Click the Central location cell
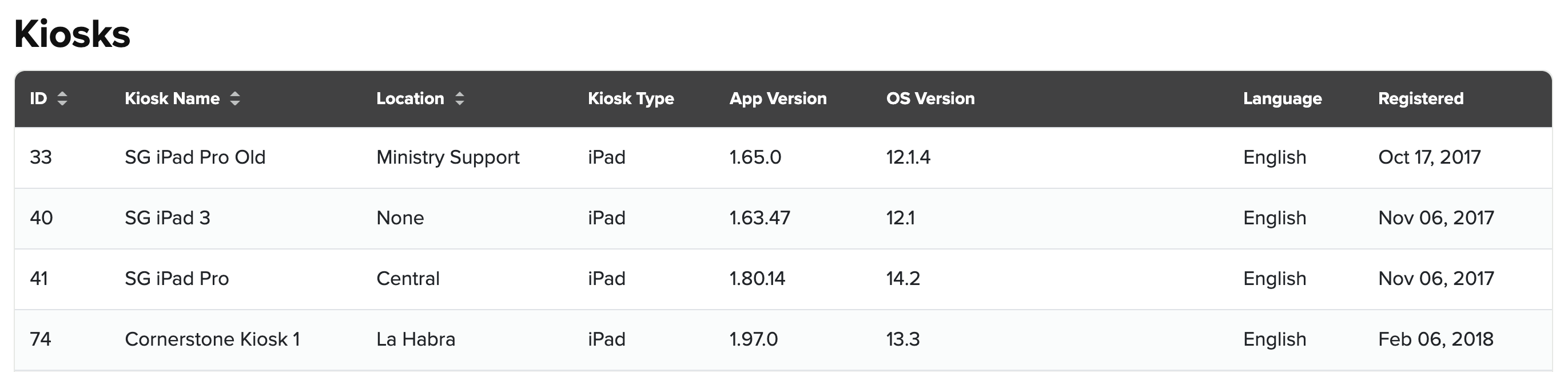Image resolution: width=1568 pixels, height=372 pixels. (407, 279)
